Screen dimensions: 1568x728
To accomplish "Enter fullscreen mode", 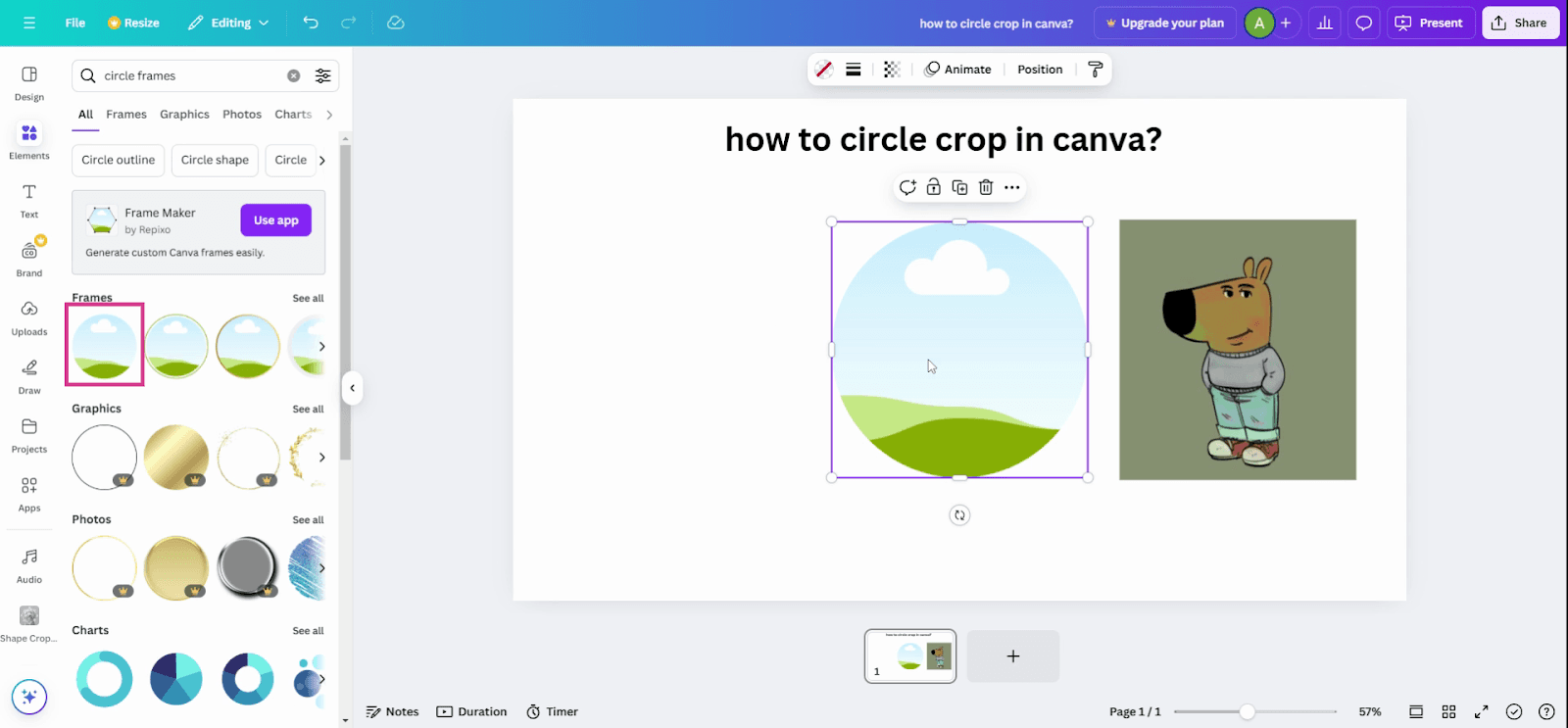I will (x=1482, y=712).
